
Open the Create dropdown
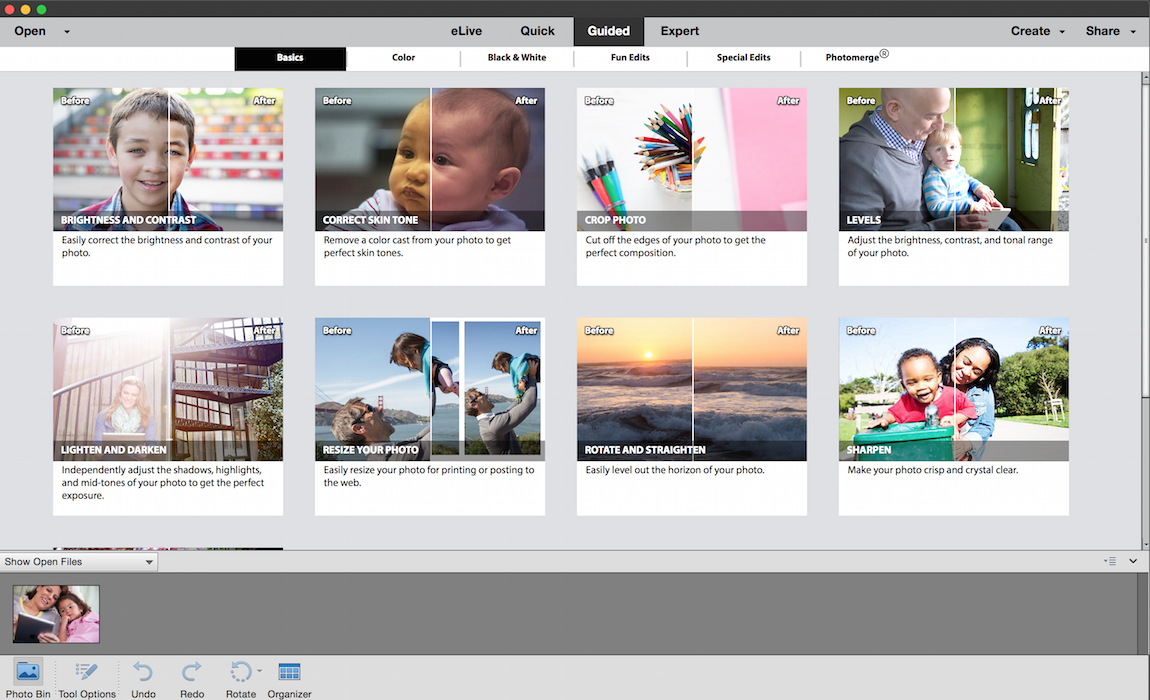[1035, 30]
